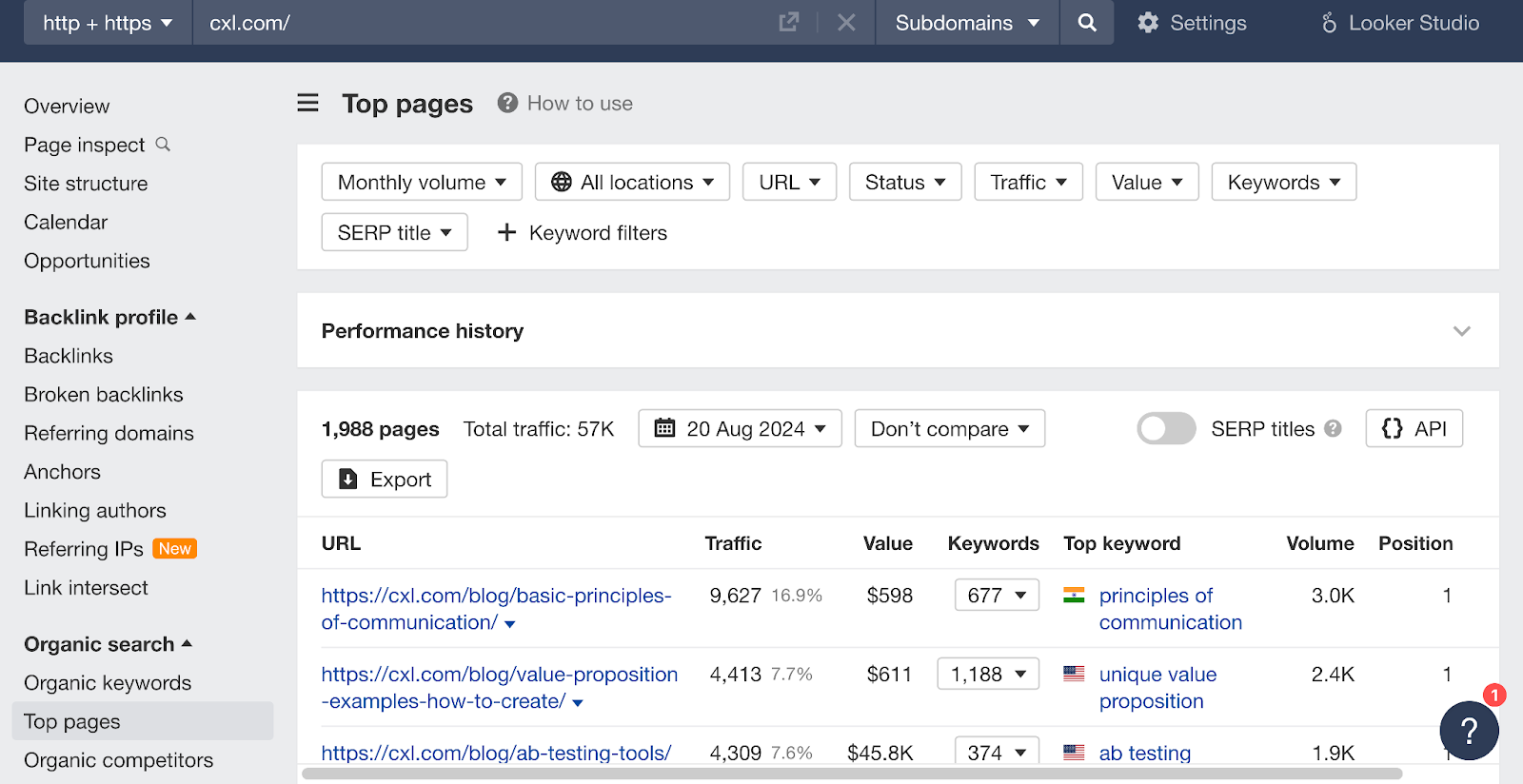Click the API button
Viewport: 1523px width, 784px height.
1414,428
